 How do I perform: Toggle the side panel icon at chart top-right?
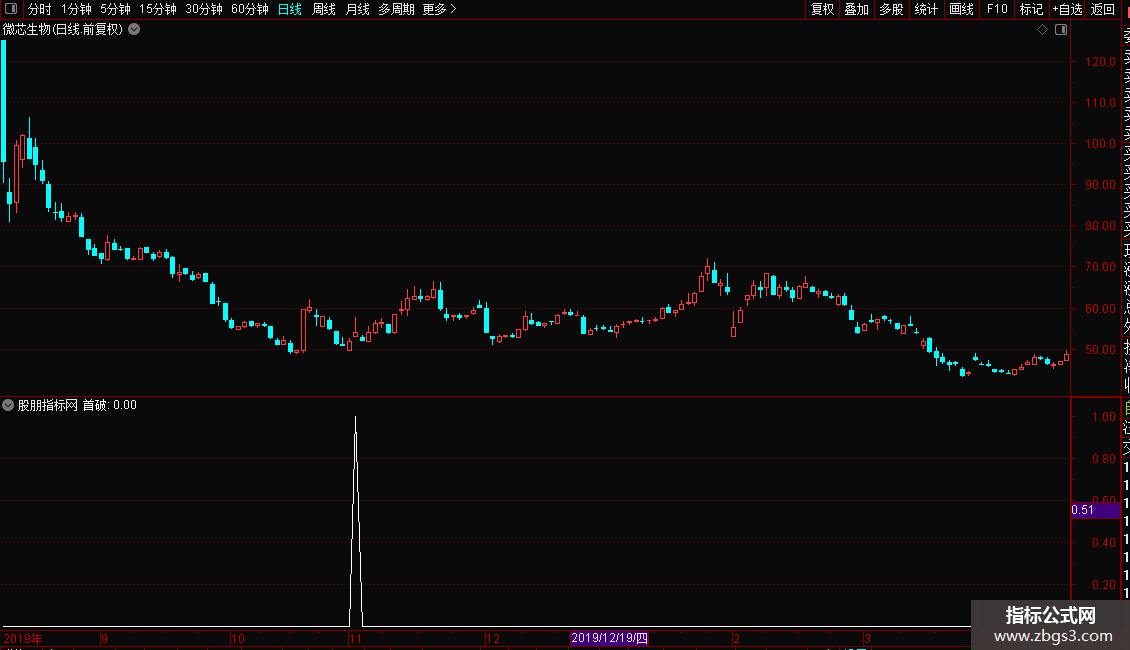pyautogui.click(x=1061, y=30)
